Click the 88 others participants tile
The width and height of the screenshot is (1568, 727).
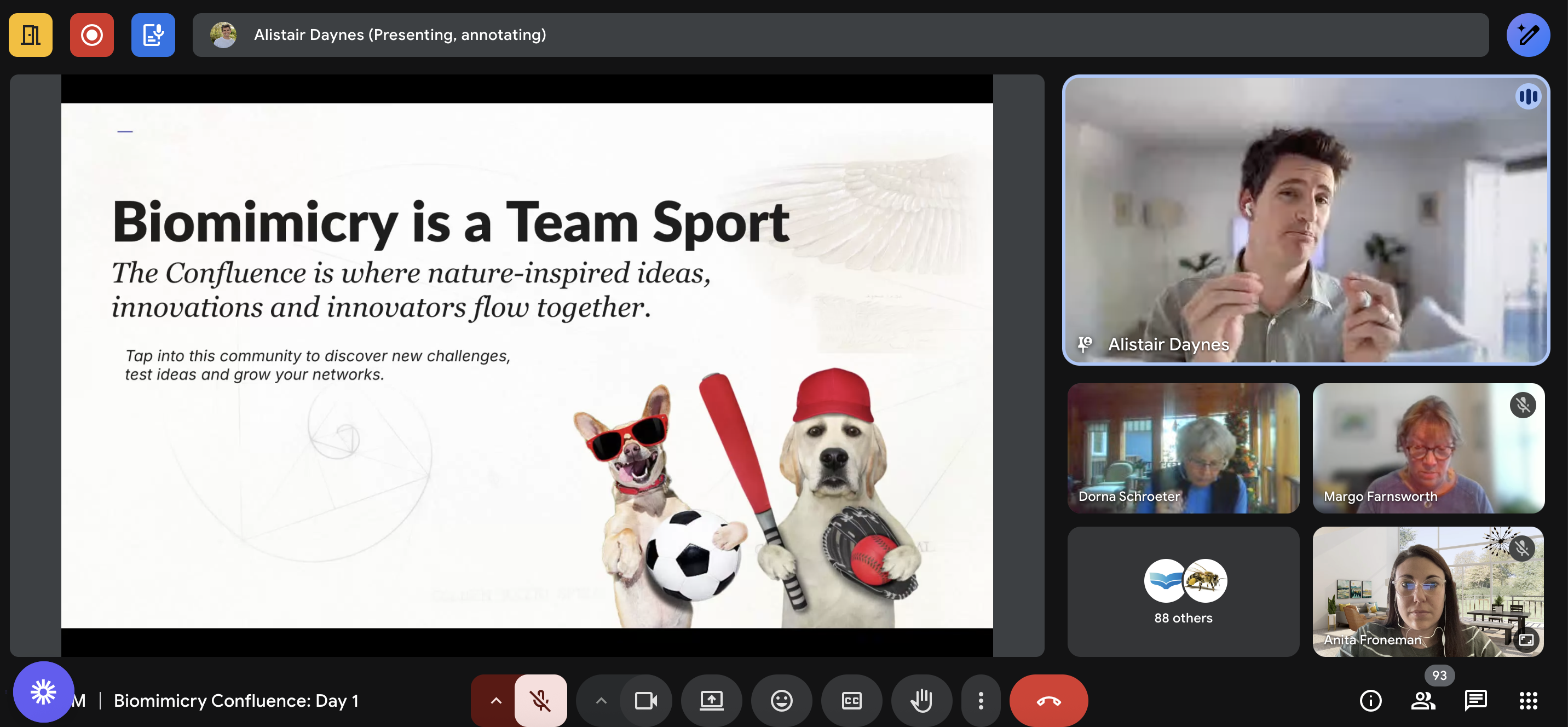1183,591
